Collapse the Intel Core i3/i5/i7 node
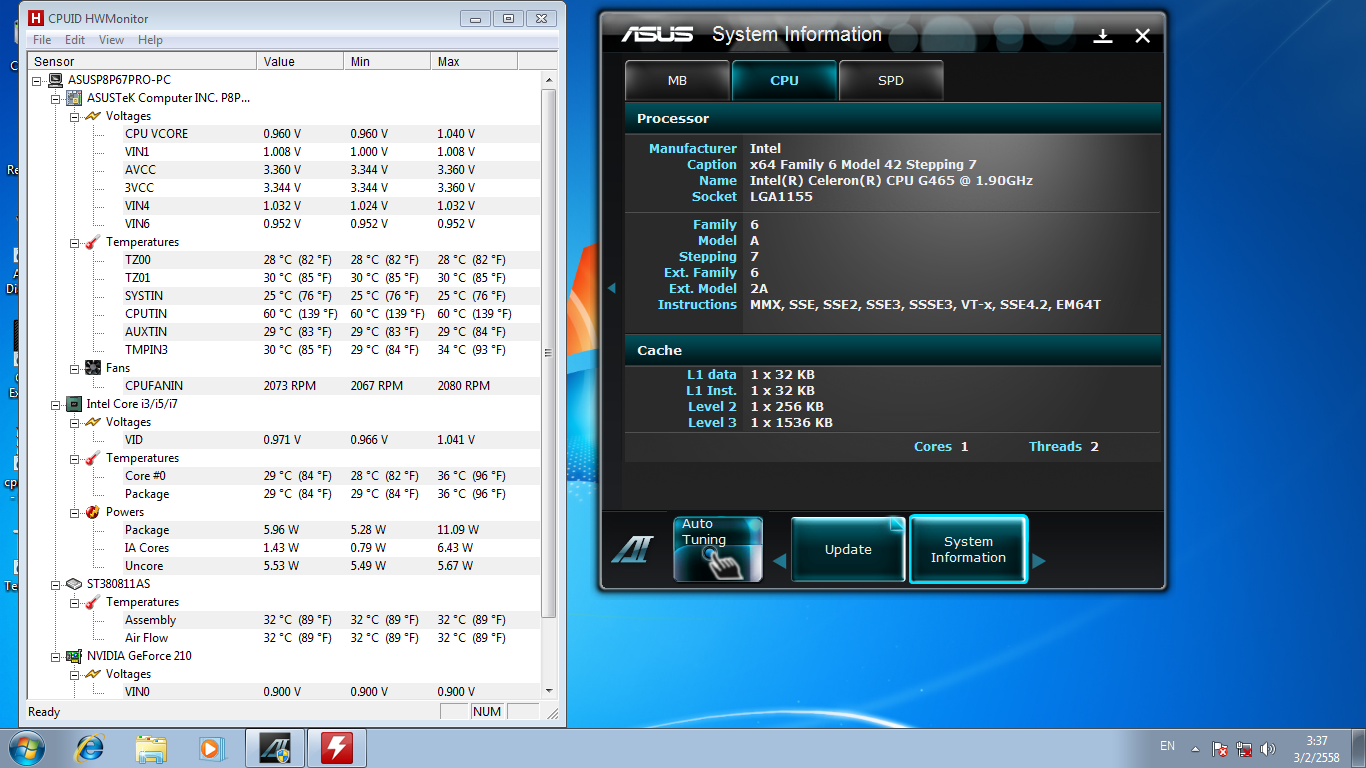 pyautogui.click(x=56, y=404)
